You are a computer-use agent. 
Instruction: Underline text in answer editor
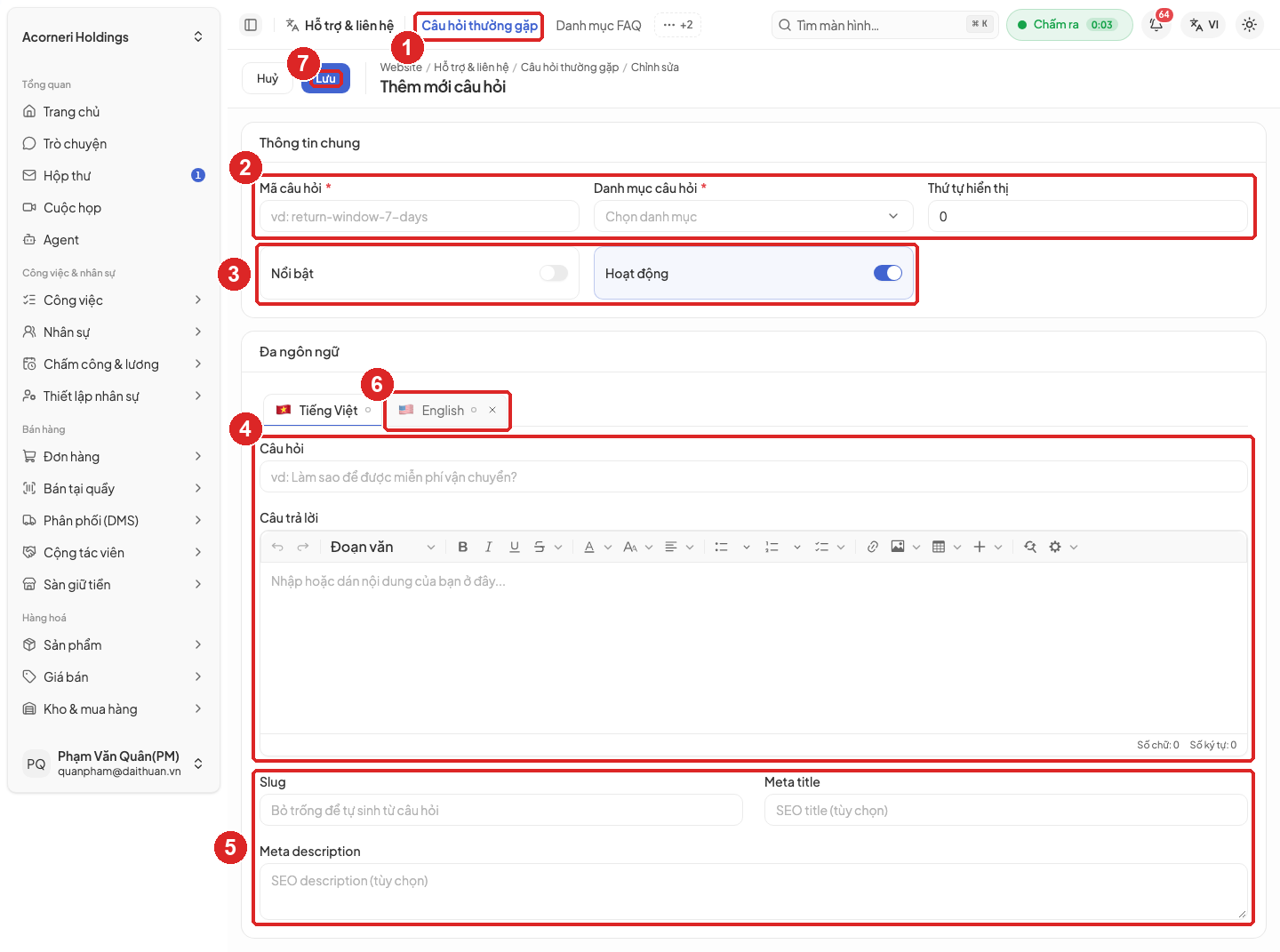514,547
